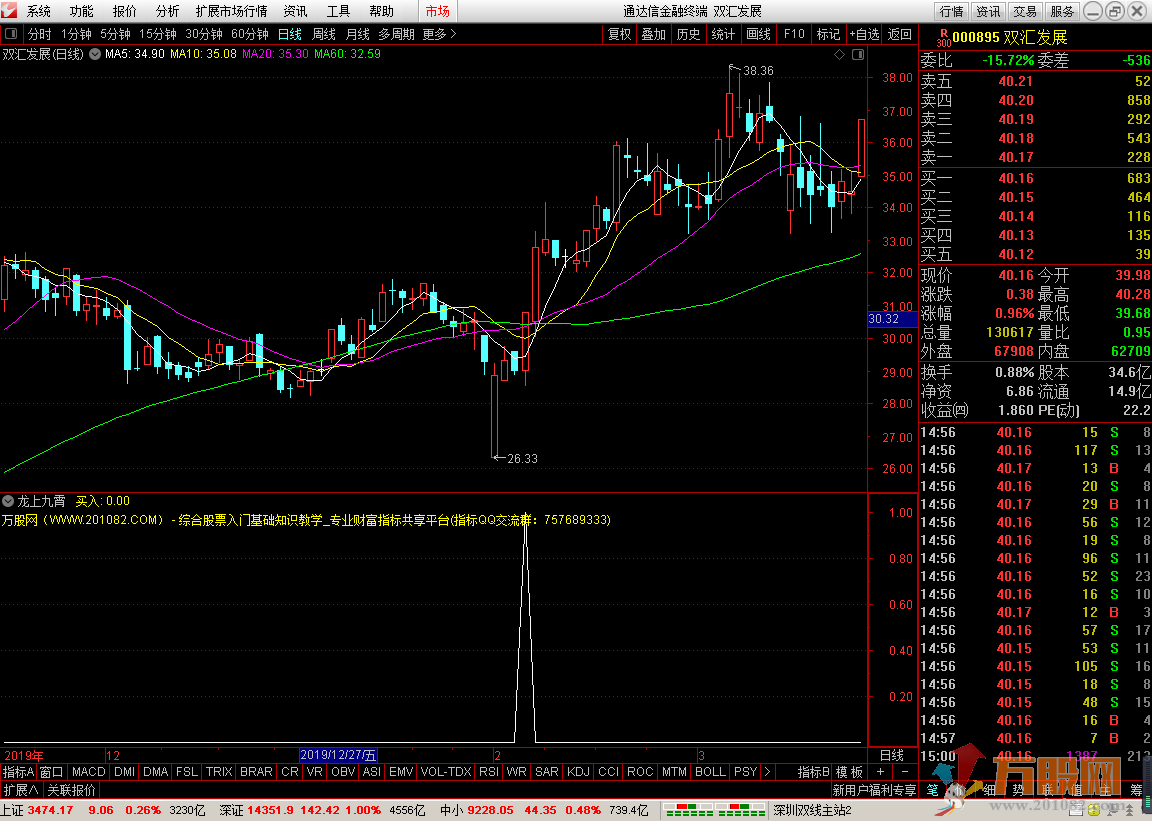1152x822 pixels.
Task: Click the 叠加 overlay button
Action: (654, 34)
